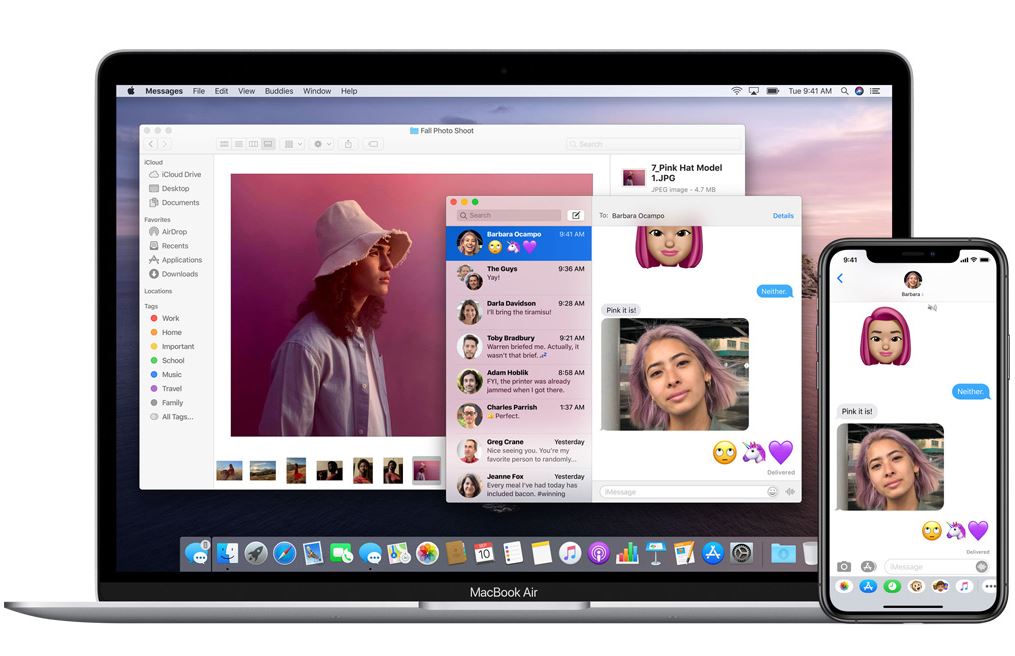Click the Messages search field
Viewport: 1015px width, 656px height.
coord(509,215)
